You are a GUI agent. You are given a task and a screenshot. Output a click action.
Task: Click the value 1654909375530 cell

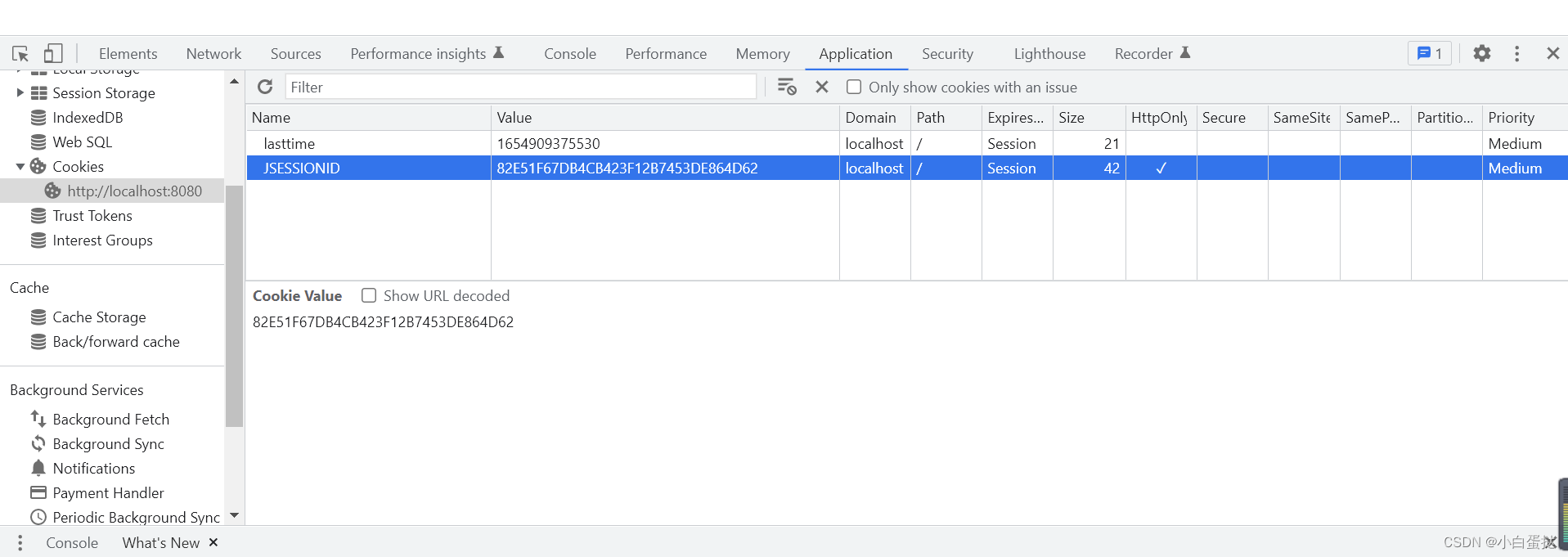tap(665, 143)
